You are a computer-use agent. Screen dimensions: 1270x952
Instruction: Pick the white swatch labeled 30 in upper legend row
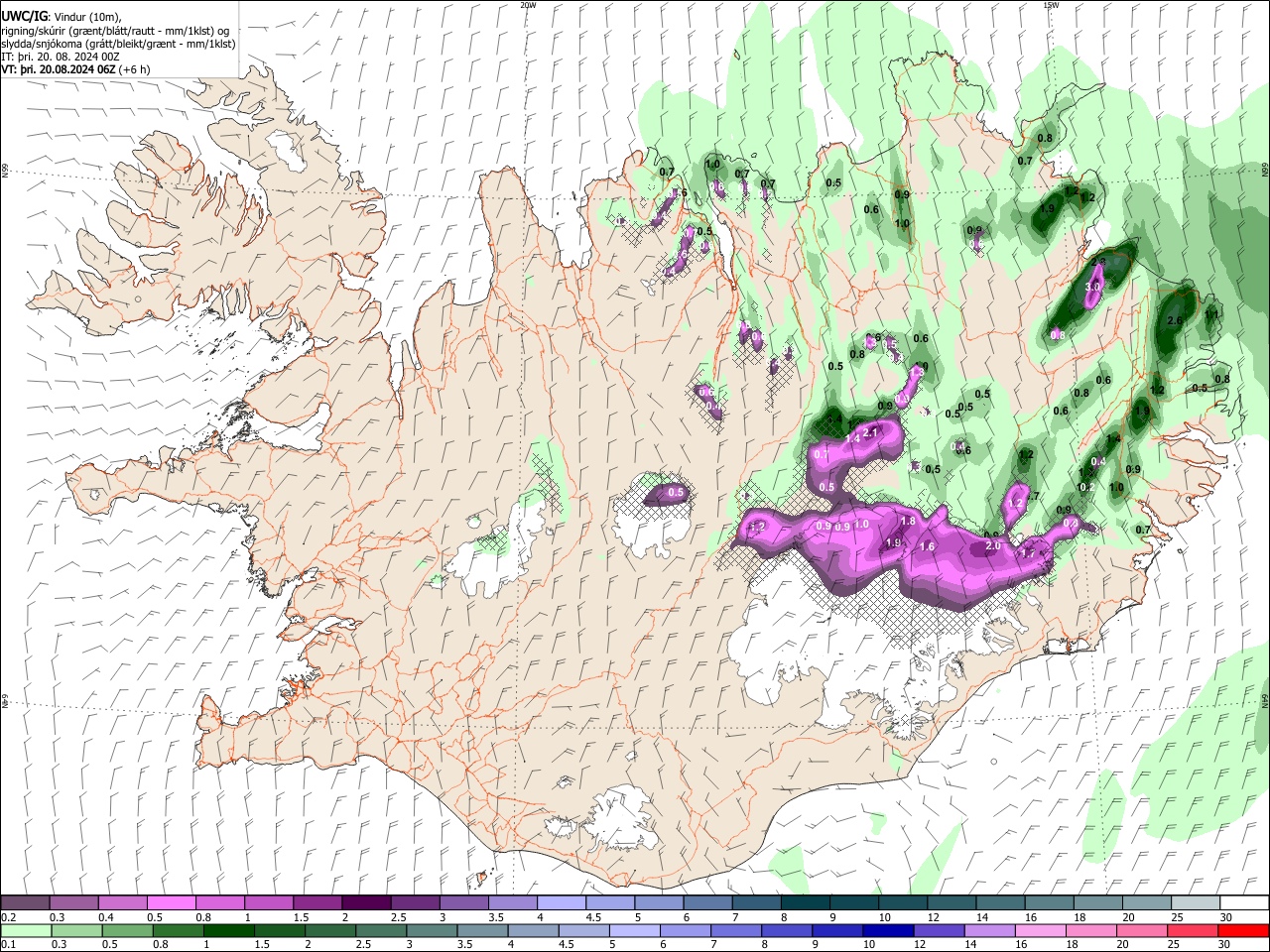[1244, 903]
